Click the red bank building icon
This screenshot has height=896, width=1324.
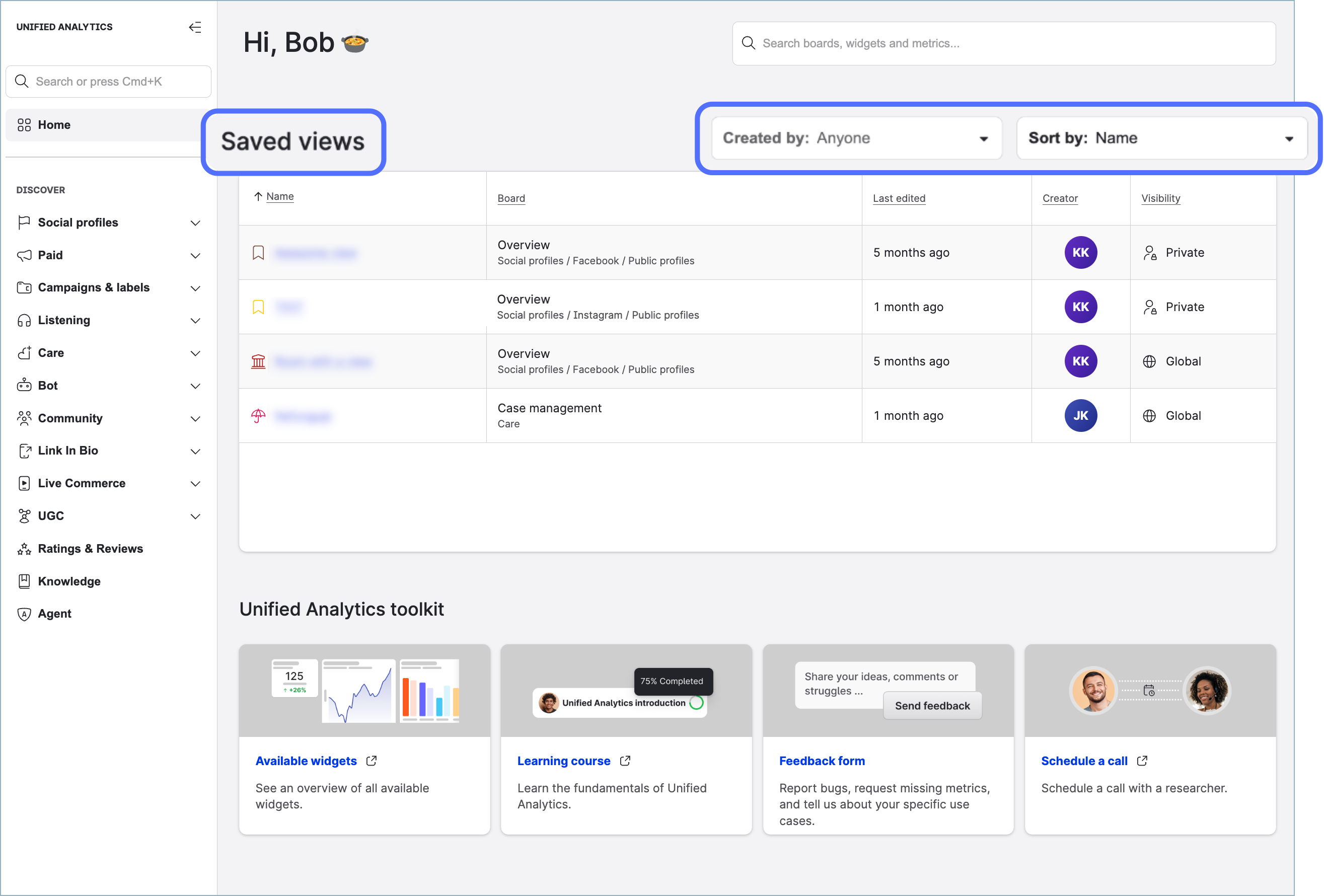[258, 361]
